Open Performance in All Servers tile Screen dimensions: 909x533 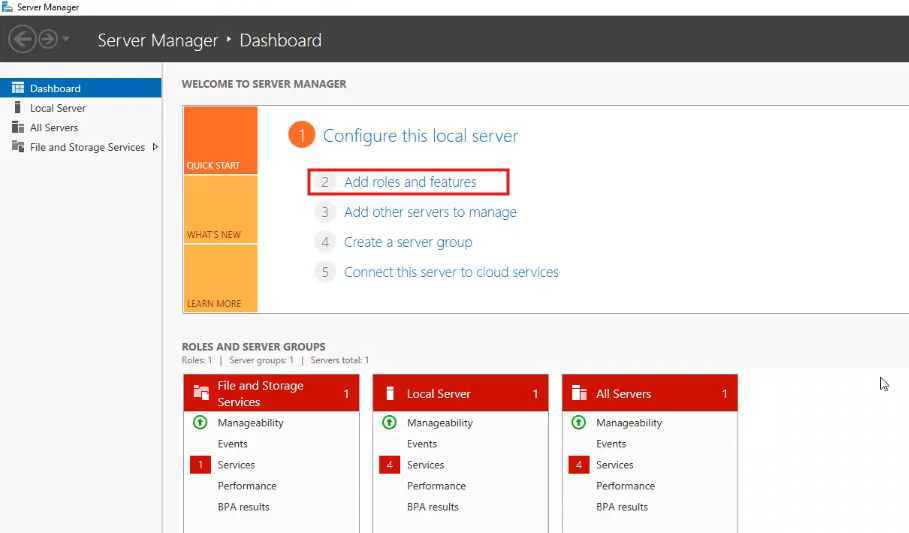click(x=626, y=486)
